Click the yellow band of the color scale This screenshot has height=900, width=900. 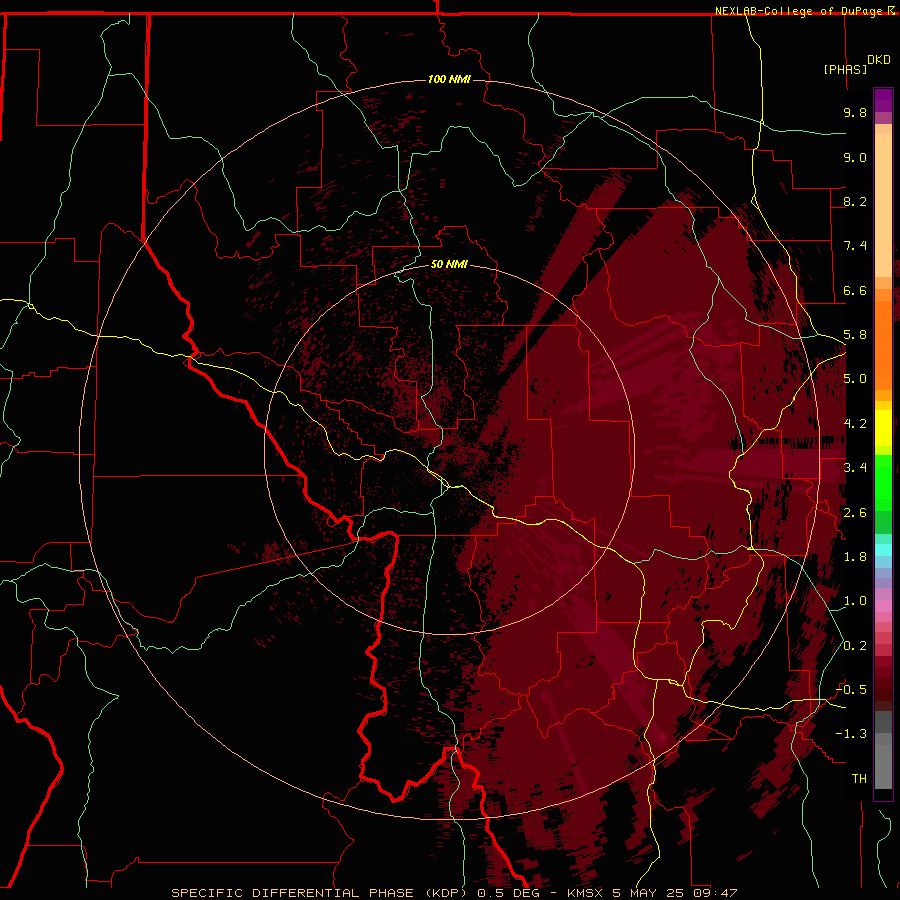click(883, 428)
